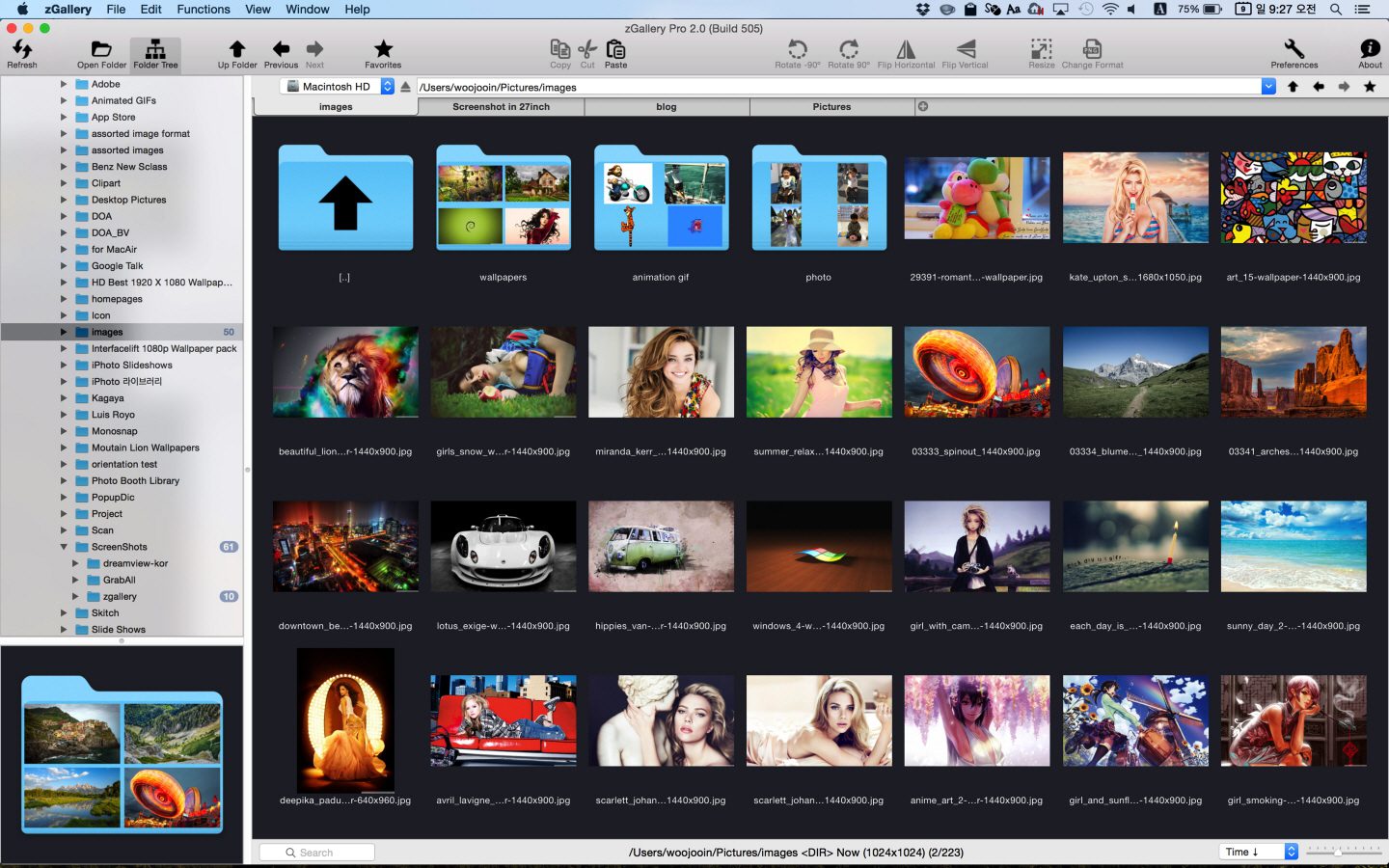Open the Functions menu in the menu bar

pyautogui.click(x=204, y=9)
